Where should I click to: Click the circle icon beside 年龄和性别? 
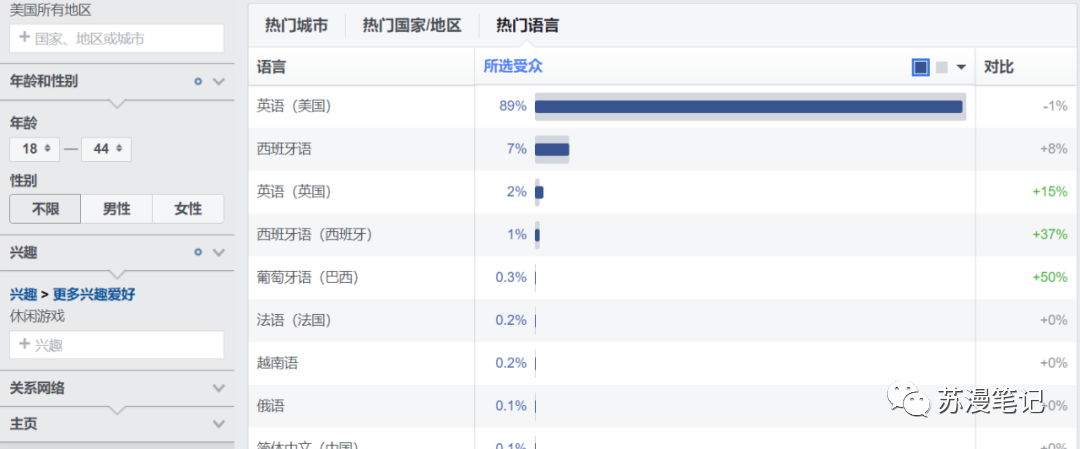point(198,81)
